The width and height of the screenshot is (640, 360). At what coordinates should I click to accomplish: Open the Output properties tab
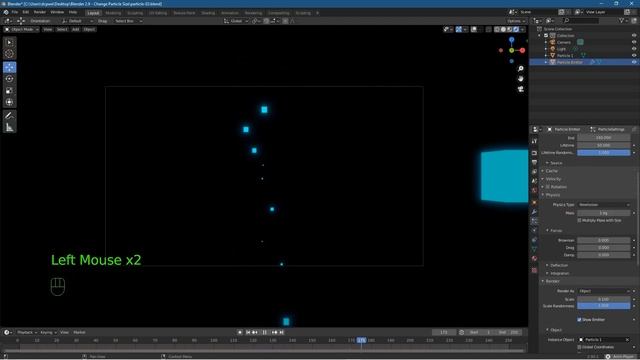point(534,162)
